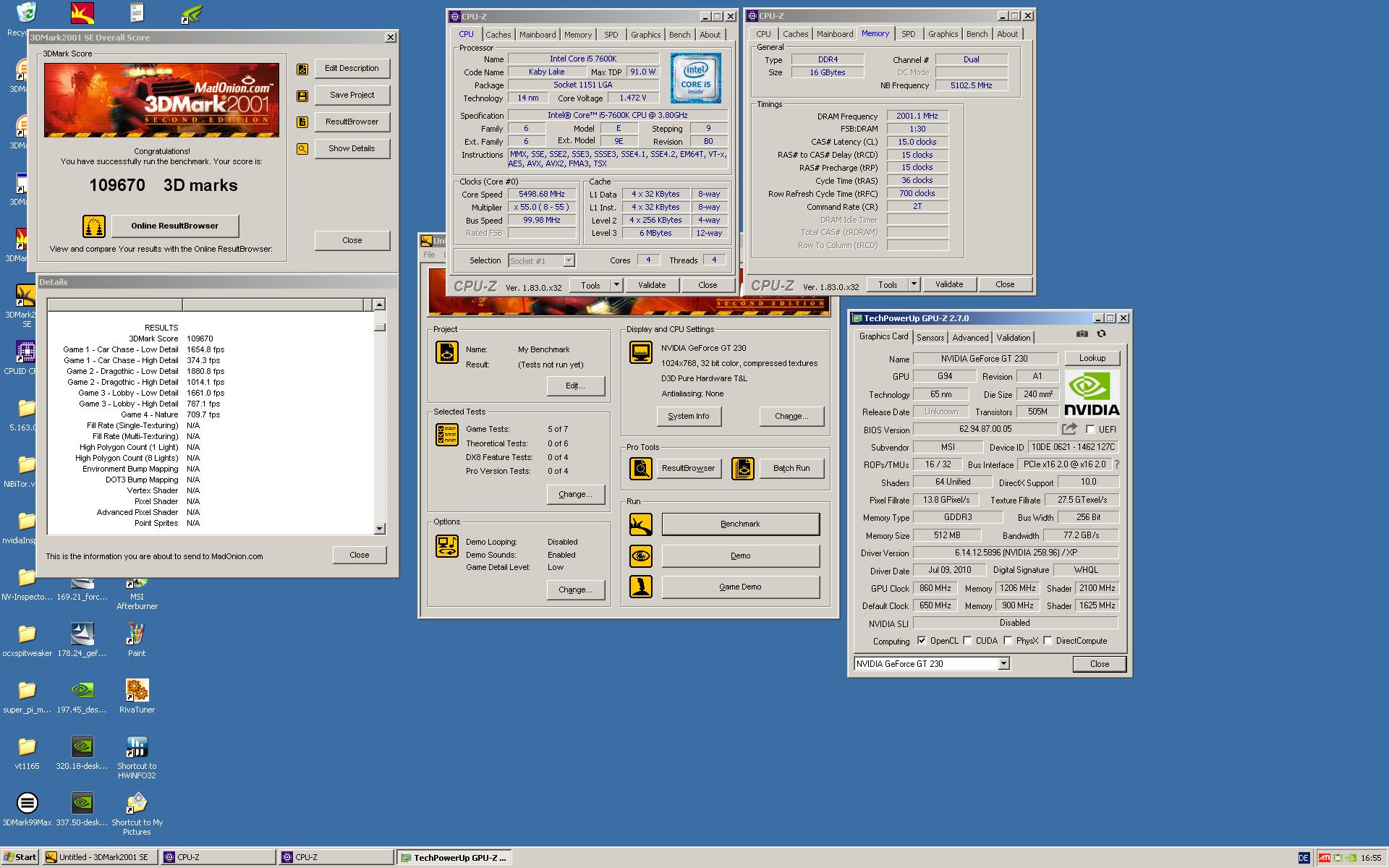
Task: Click the DE language indicator in system tray
Action: coord(1303,859)
